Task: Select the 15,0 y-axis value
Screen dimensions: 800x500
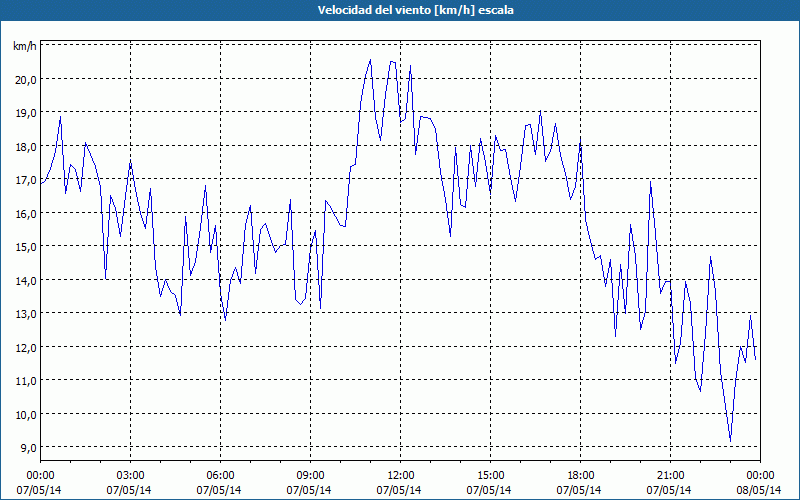Action: point(26,247)
